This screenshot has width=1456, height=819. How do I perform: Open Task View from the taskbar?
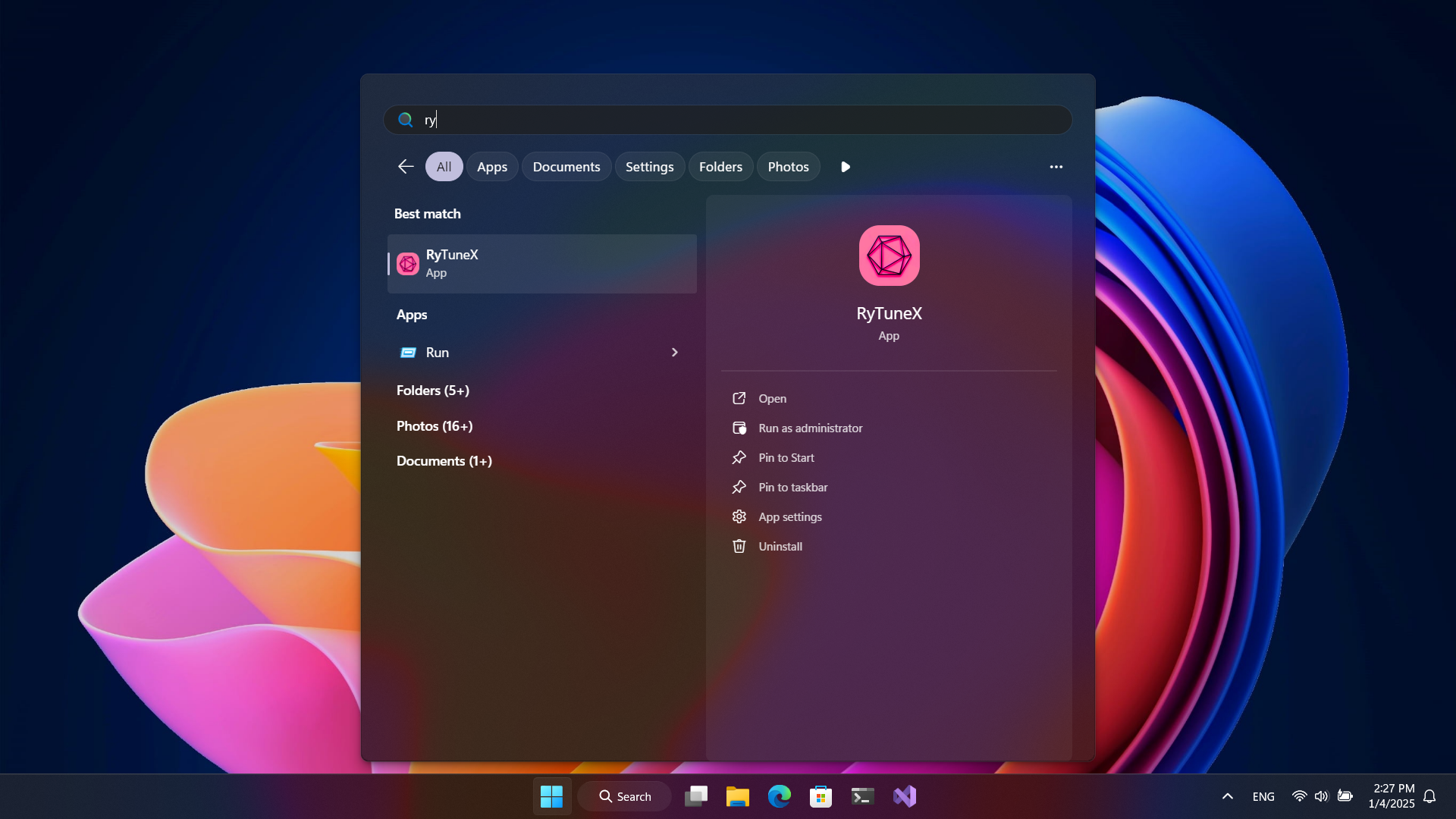696,796
